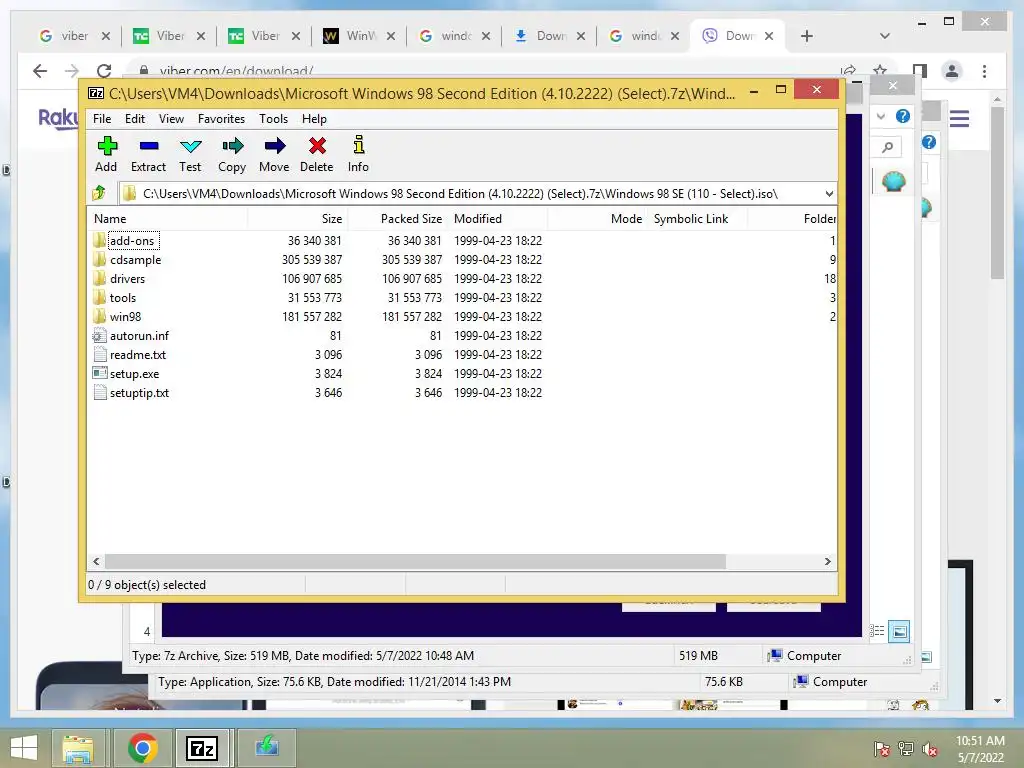Open the View menu
Image resolution: width=1024 pixels, height=768 pixels.
(x=171, y=119)
